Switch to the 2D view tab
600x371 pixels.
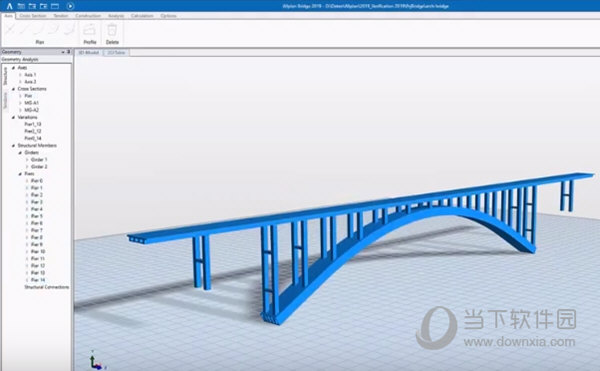click(116, 52)
